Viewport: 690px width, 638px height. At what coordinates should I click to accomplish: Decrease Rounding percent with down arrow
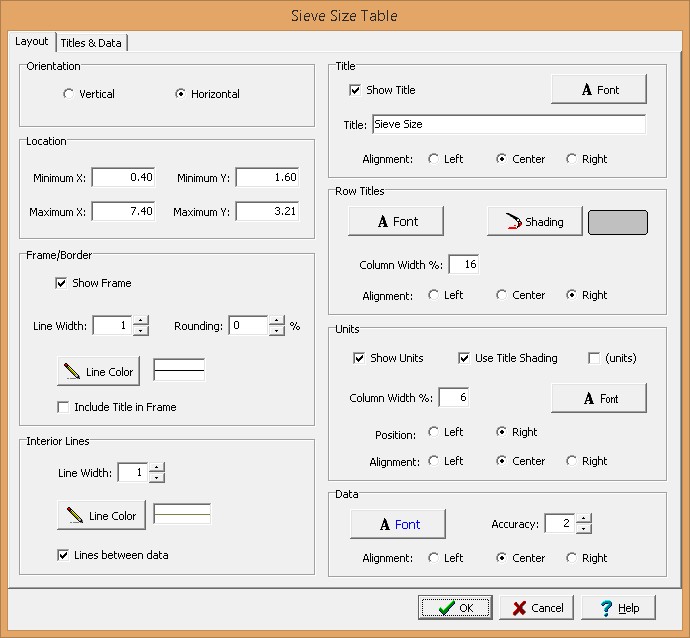pyautogui.click(x=277, y=331)
